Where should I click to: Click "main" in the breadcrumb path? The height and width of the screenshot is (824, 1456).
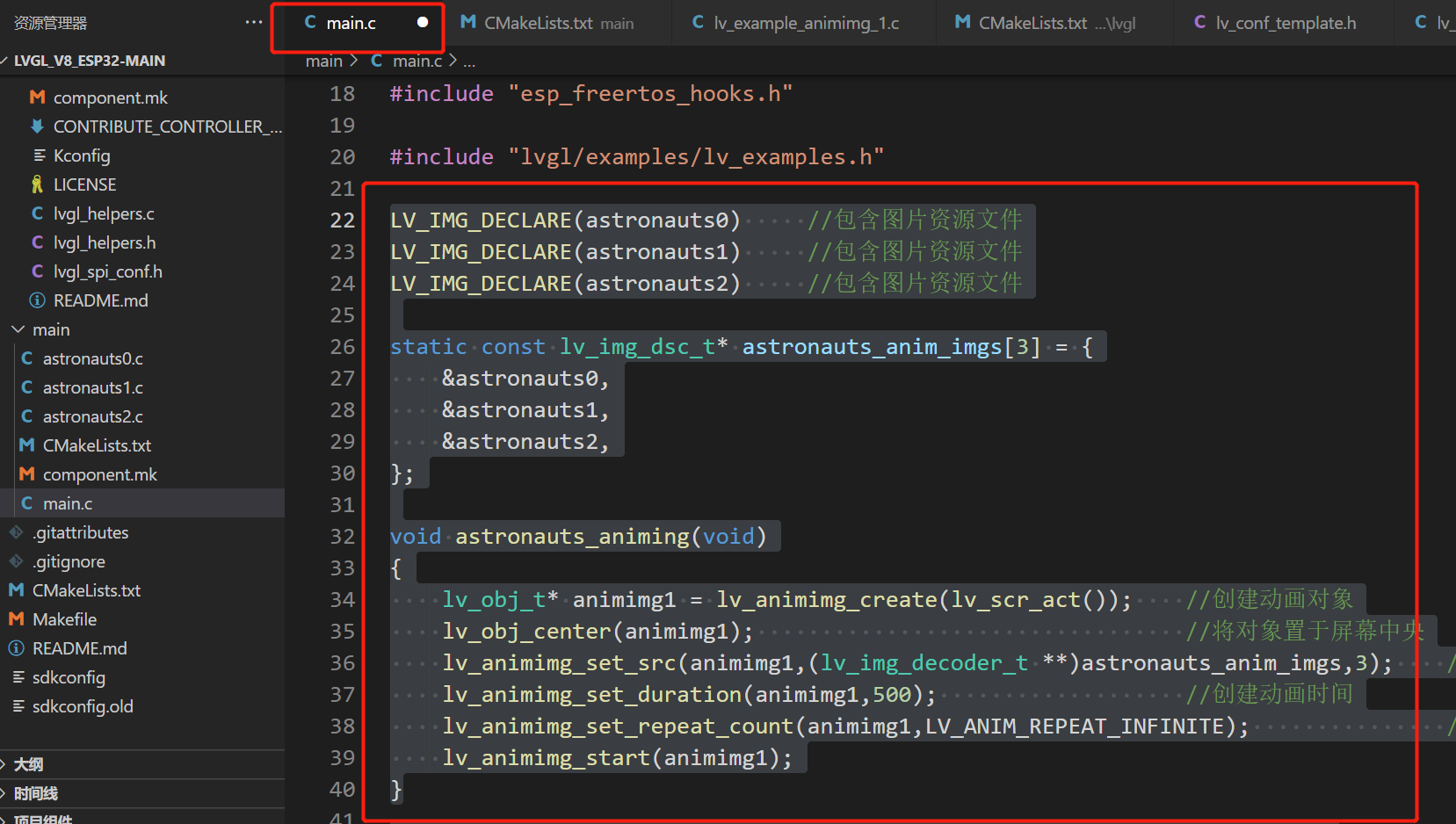click(x=324, y=60)
